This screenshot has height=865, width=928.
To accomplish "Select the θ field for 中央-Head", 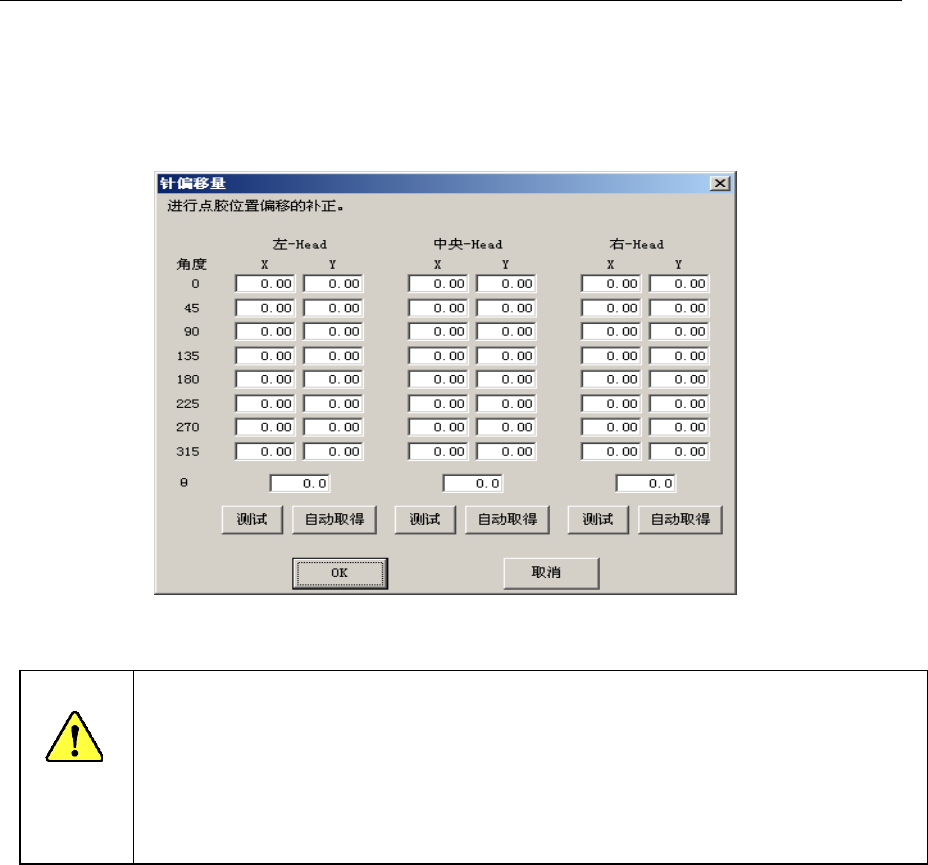I will (472, 483).
